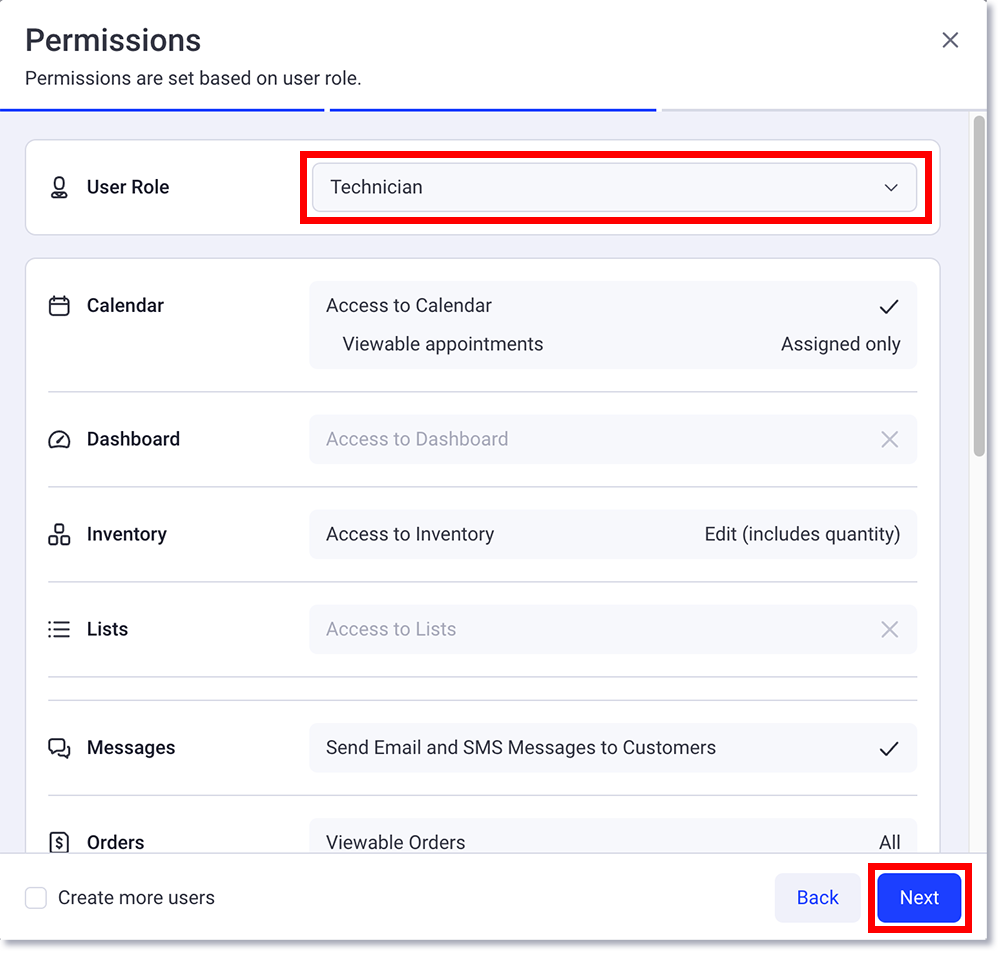This screenshot has height=953, width=1000.
Task: Click the User Role person icon
Action: pos(60,186)
